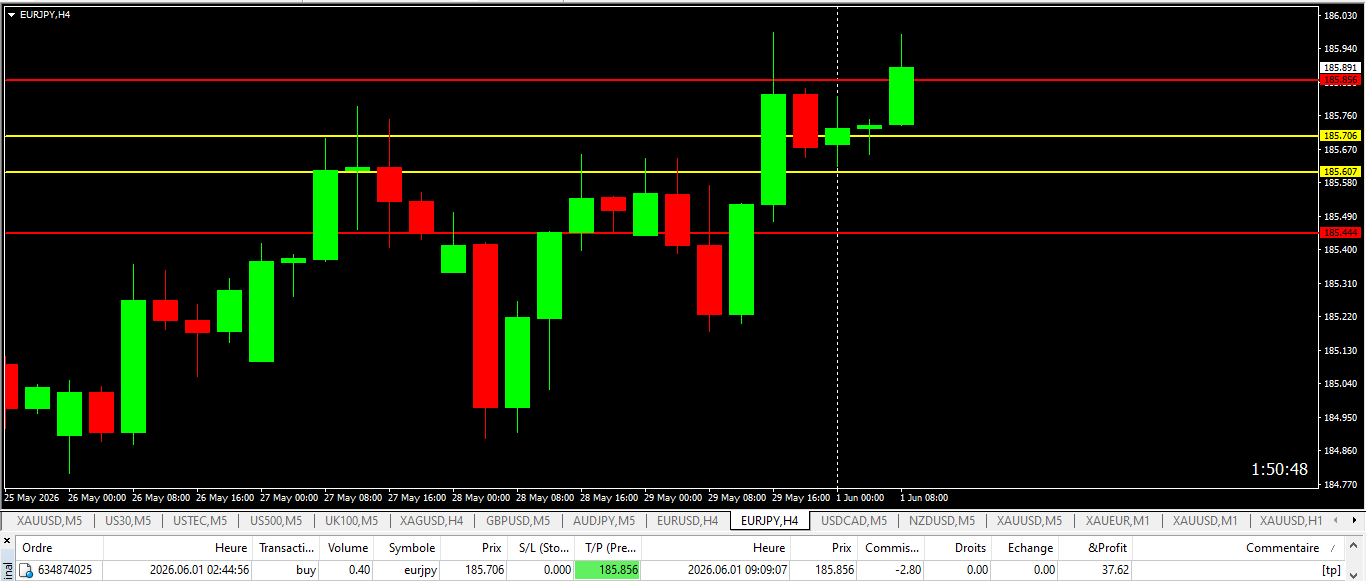Click the white 185.891 current price label
The image size is (1366, 581).
pyautogui.click(x=1341, y=67)
